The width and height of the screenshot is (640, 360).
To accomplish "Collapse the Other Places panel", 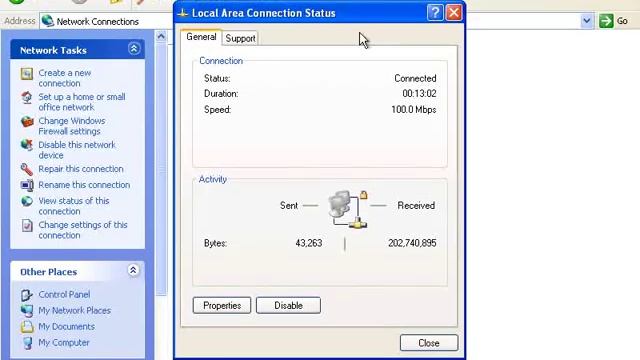I will [x=133, y=270].
